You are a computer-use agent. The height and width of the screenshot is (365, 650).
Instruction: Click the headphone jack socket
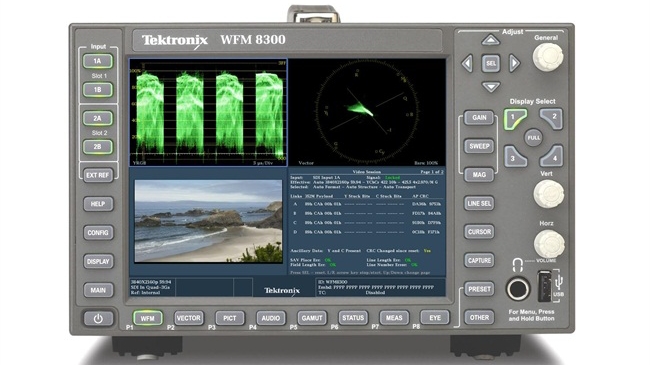click(x=518, y=288)
